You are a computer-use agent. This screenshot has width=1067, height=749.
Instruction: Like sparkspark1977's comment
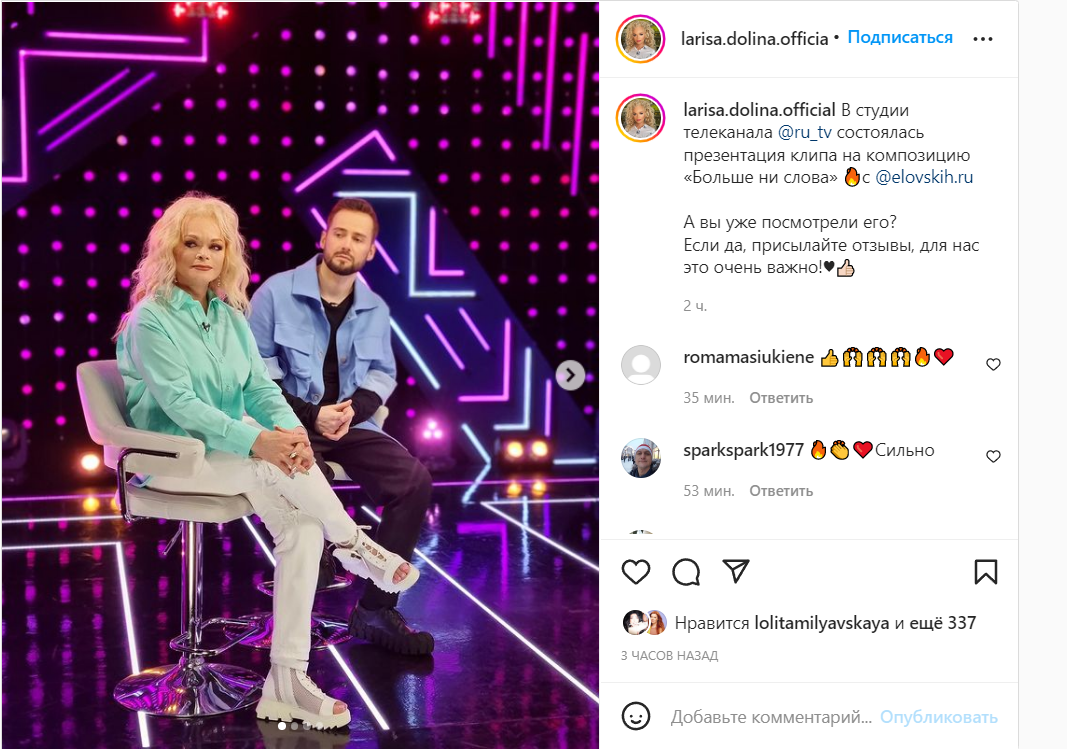pyautogui.click(x=993, y=456)
